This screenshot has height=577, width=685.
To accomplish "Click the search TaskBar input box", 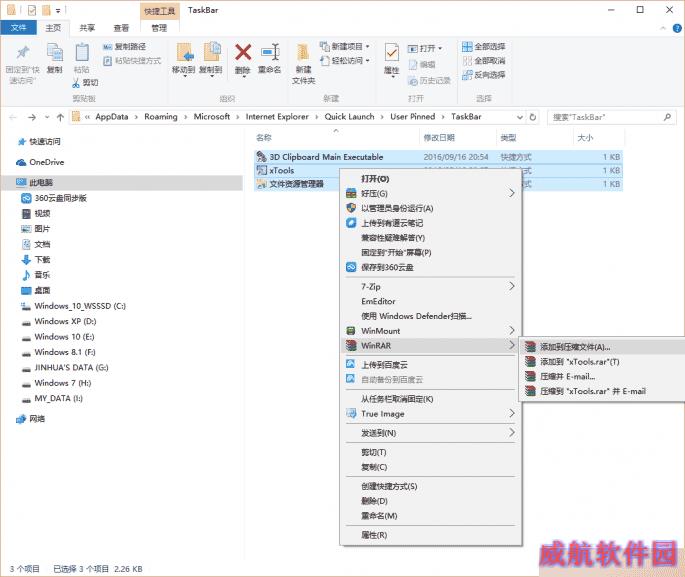I will [612, 117].
